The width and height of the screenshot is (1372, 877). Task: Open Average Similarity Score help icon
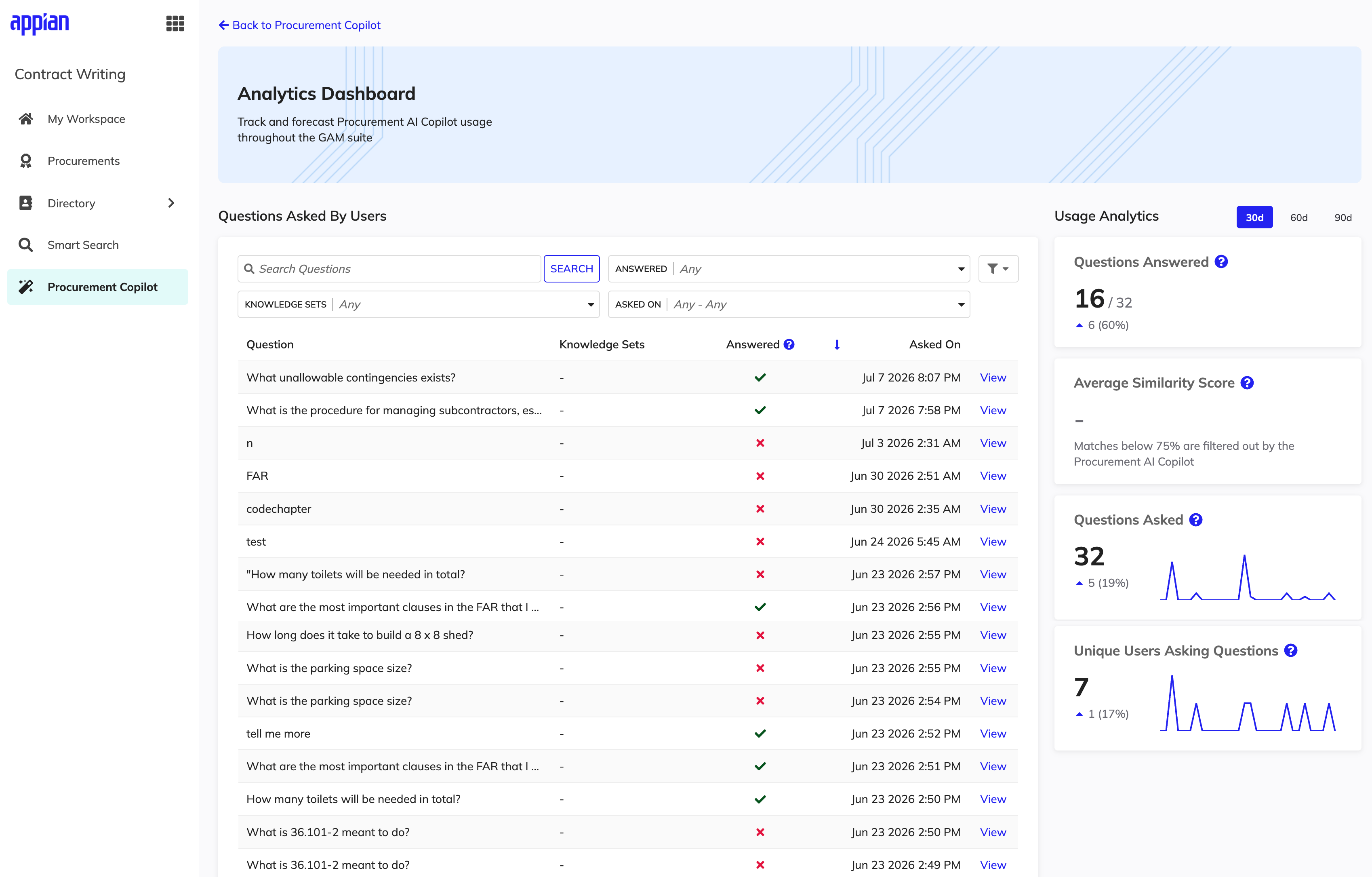tap(1247, 383)
